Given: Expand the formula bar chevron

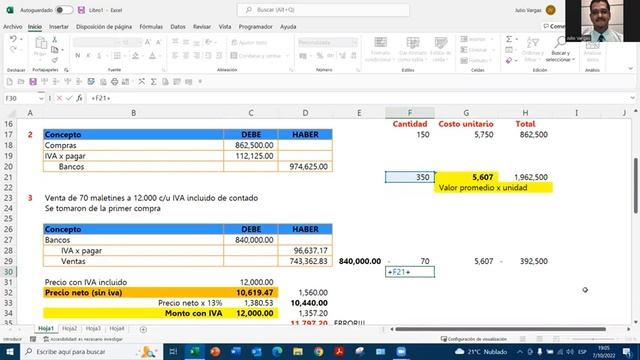Looking at the screenshot, I should click(x=632, y=98).
